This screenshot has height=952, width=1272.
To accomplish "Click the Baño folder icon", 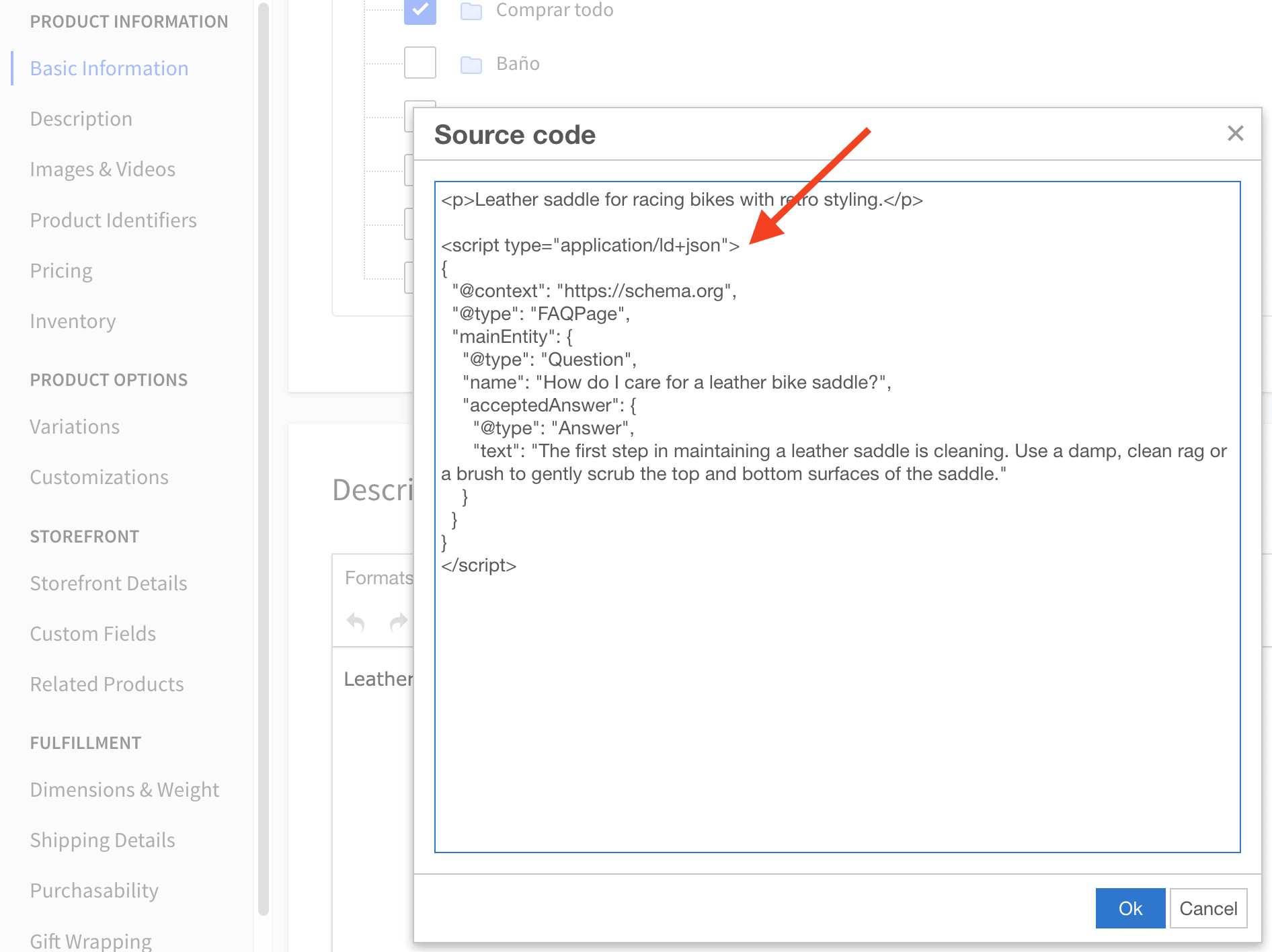I will click(471, 65).
